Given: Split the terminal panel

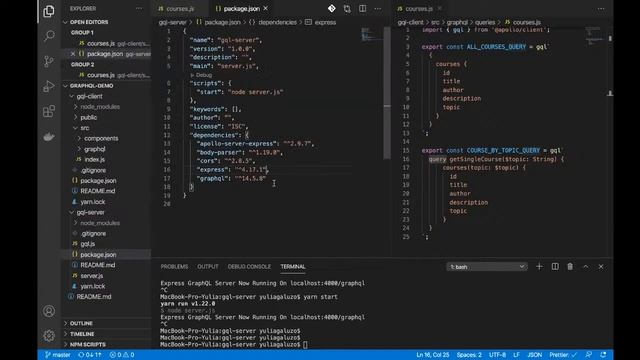Looking at the screenshot, I should [555, 267].
